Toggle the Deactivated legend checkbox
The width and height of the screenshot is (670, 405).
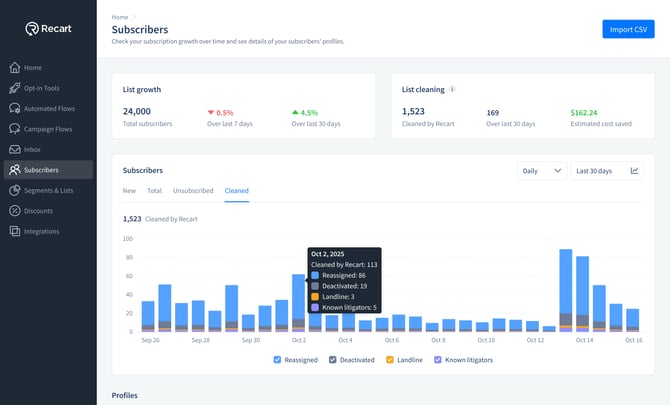point(333,360)
